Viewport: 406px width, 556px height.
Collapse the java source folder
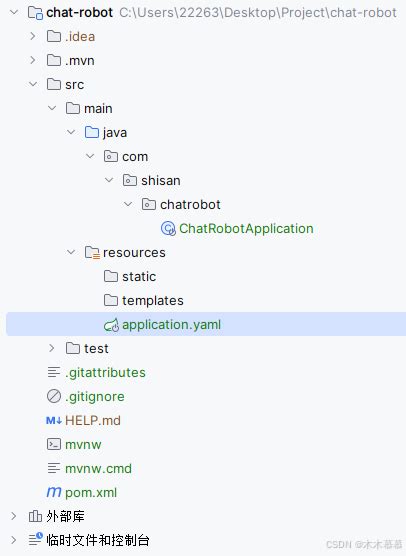point(71,132)
